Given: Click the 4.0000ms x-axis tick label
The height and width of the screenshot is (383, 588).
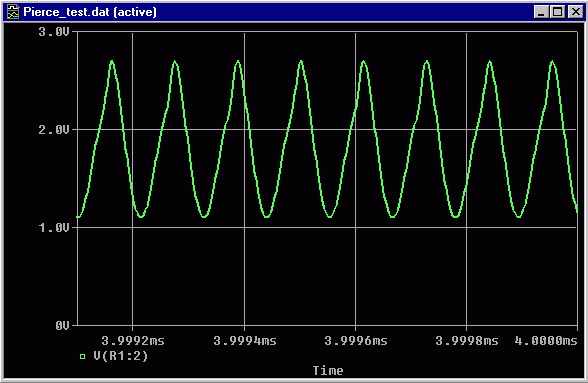Looking at the screenshot, I should pos(546,341).
